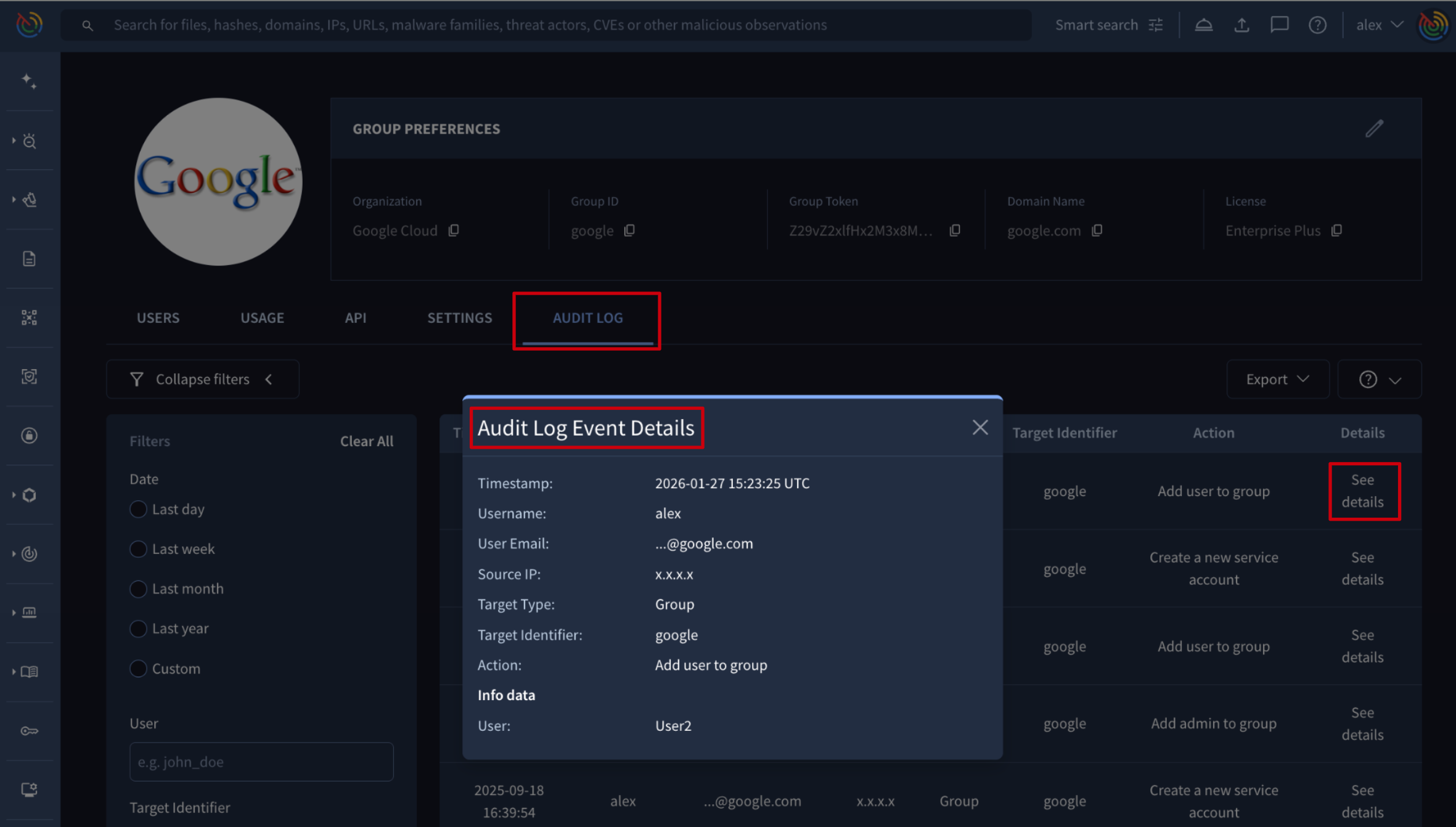Click the sparkle icon in left sidebar
The height and width of the screenshot is (827, 1456).
pyautogui.click(x=29, y=81)
